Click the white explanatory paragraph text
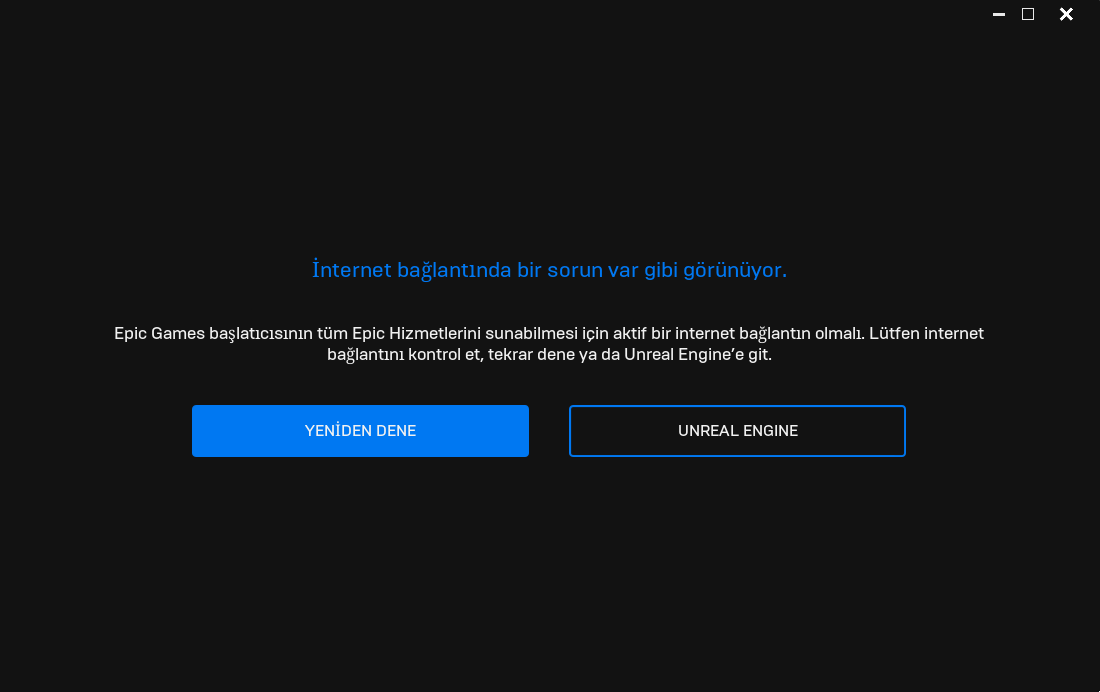 pos(549,343)
